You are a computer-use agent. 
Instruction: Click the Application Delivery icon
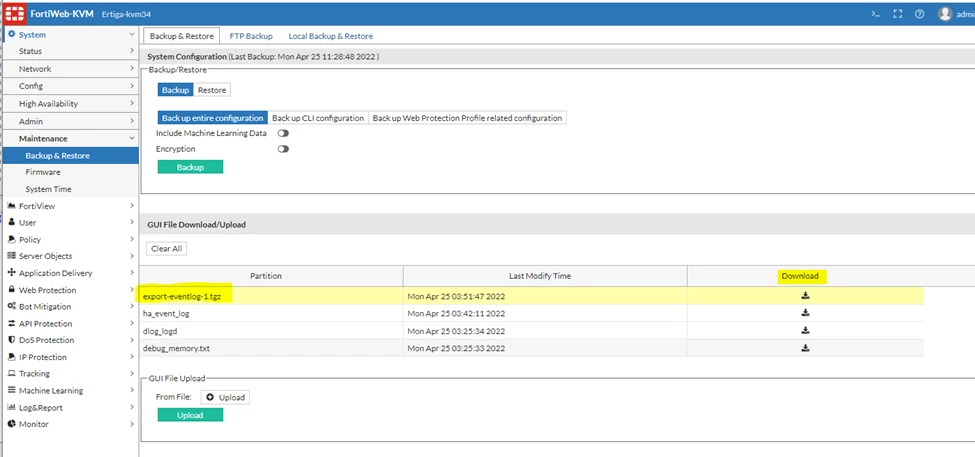point(12,272)
